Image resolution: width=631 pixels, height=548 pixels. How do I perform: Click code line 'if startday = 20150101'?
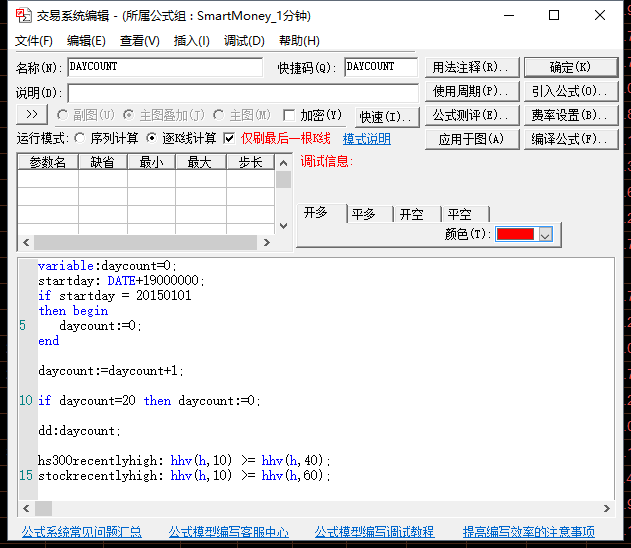pos(115,296)
